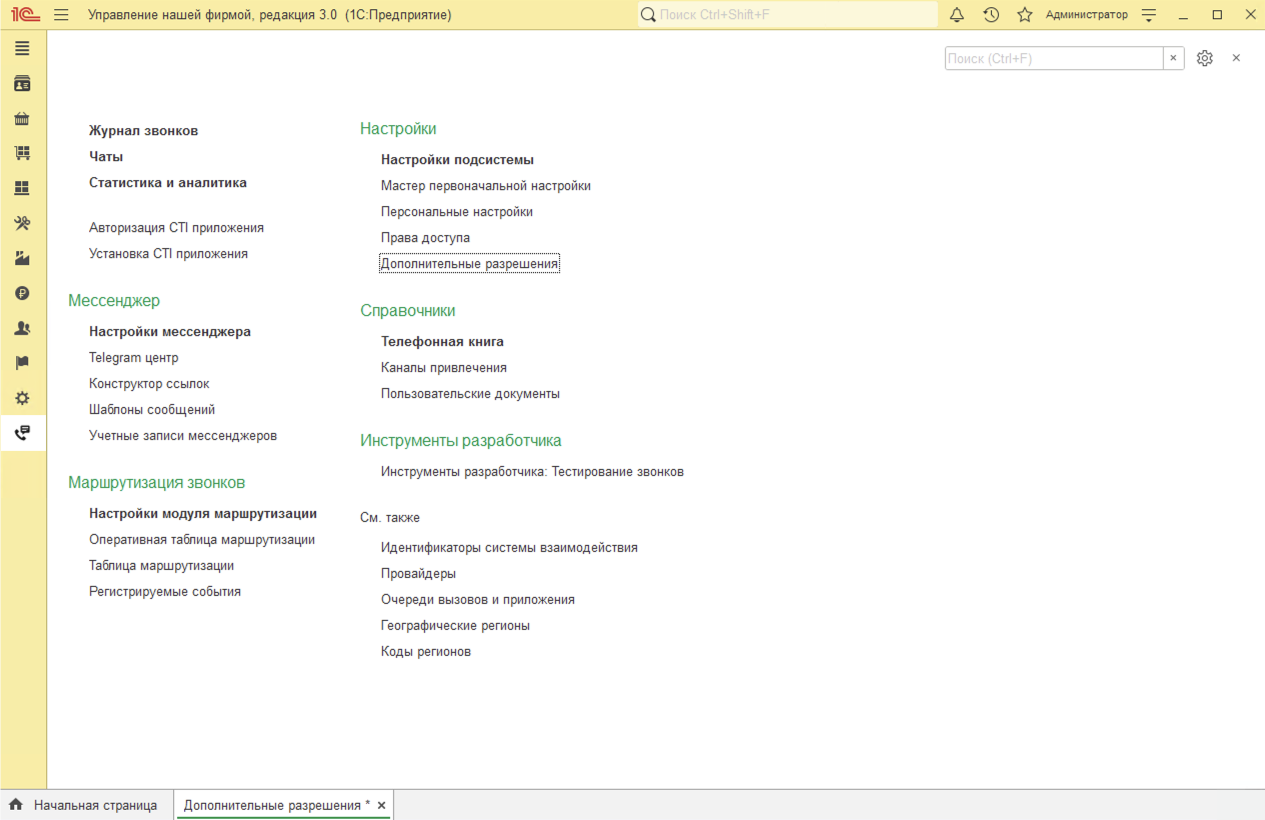The image size is (1265, 820).
Task: Click the Поиск (Ctrl+F) search field
Action: [1053, 58]
